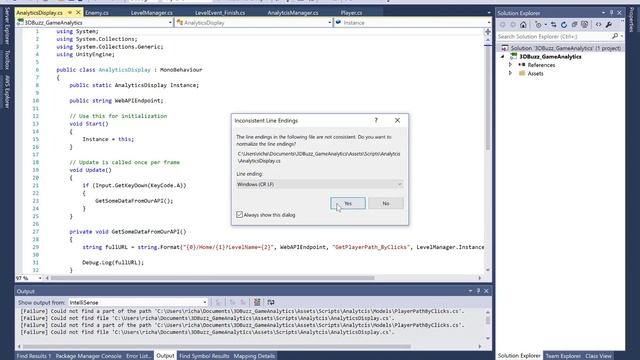Open the editor tab overflow dropdown
The image size is (640, 360).
489,13
